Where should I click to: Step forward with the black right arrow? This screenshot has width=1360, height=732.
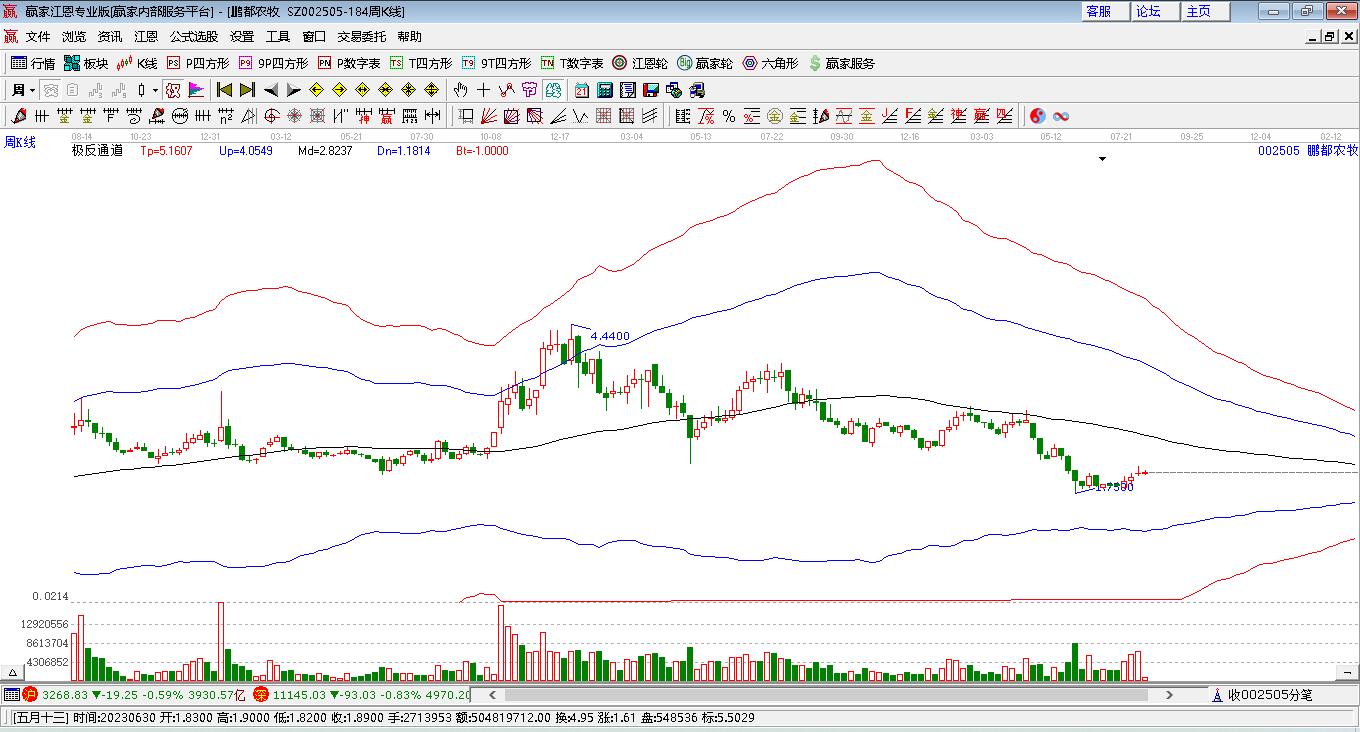point(293,90)
